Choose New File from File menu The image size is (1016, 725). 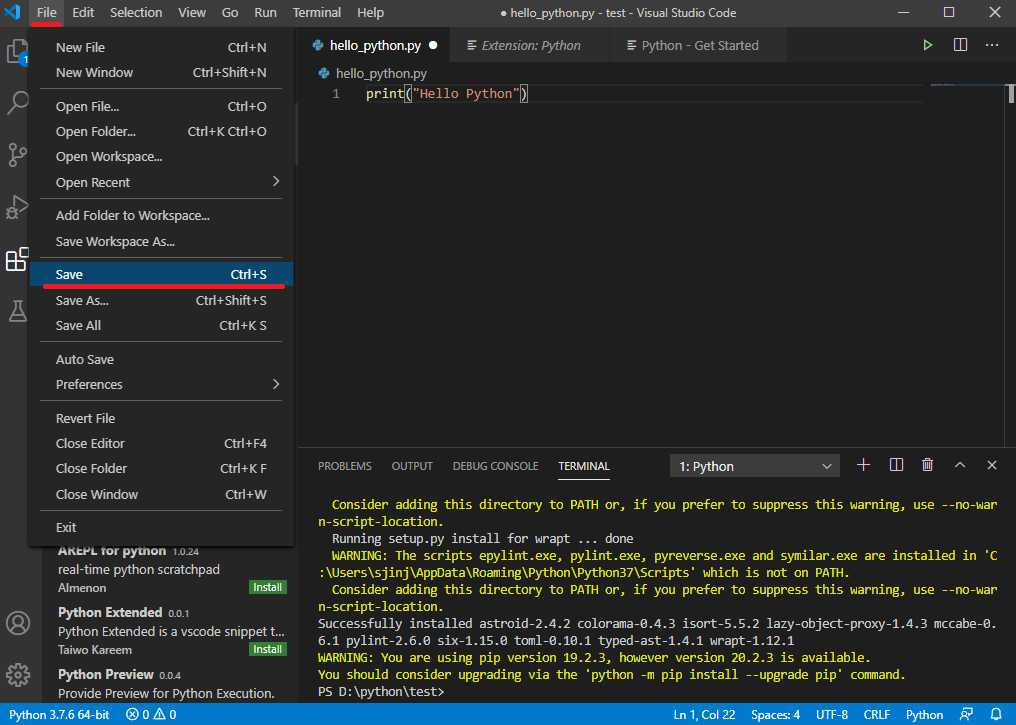(x=161, y=47)
